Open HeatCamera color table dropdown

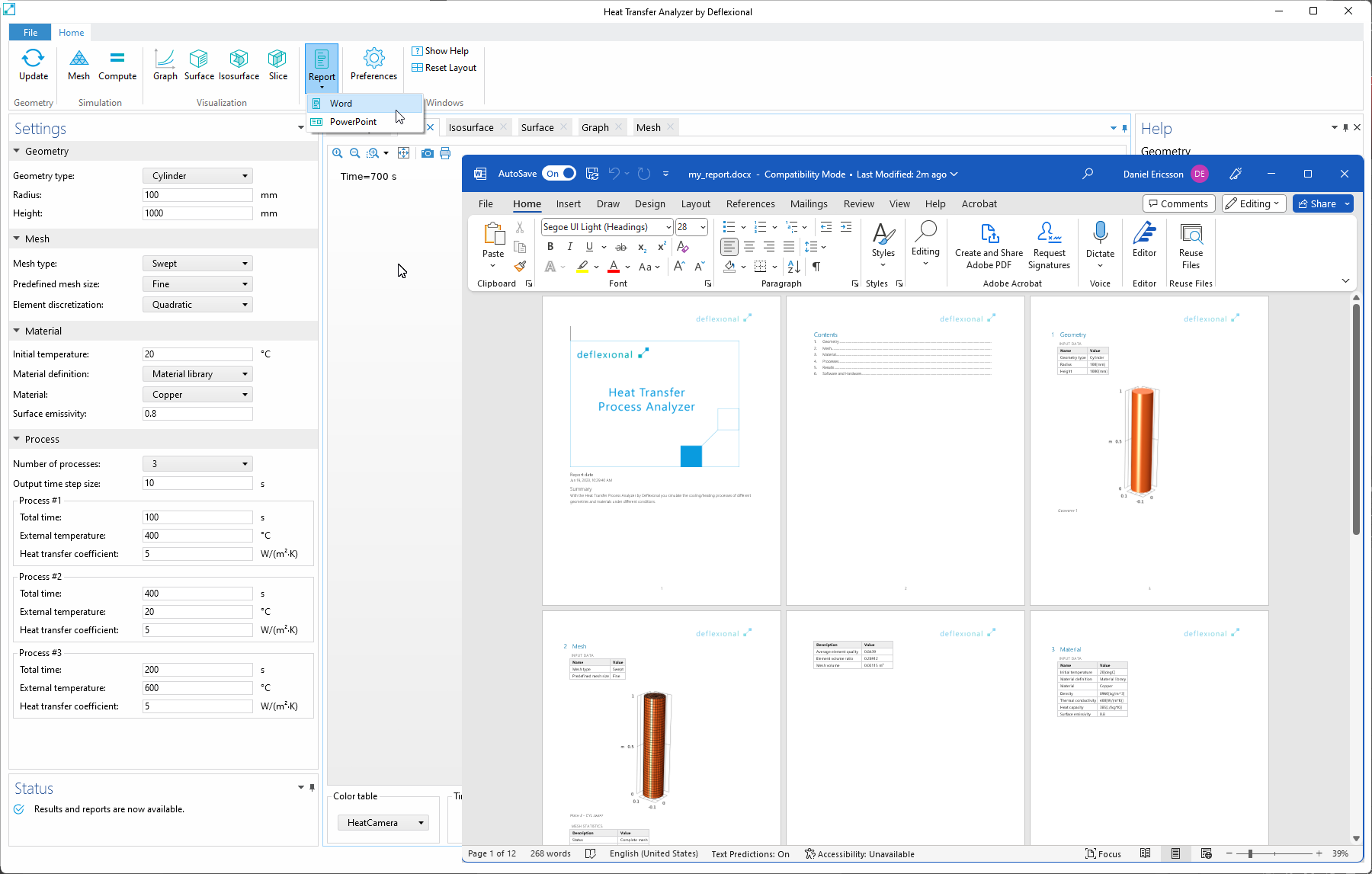(383, 823)
